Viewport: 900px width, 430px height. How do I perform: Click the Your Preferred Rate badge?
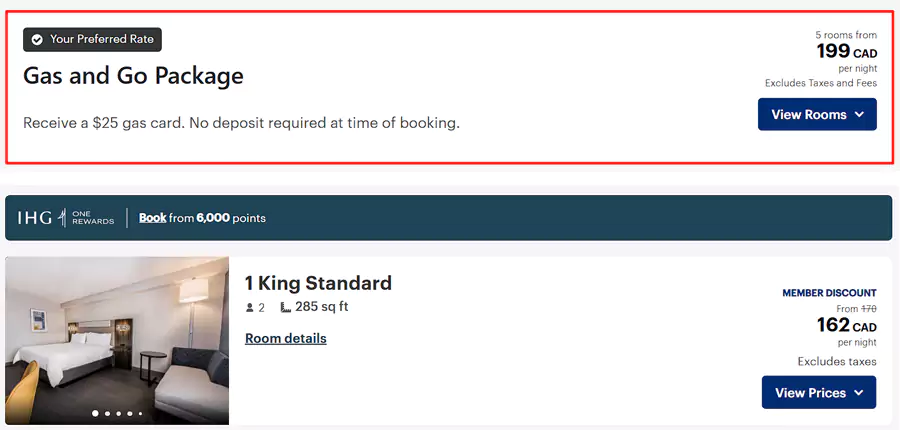92,40
